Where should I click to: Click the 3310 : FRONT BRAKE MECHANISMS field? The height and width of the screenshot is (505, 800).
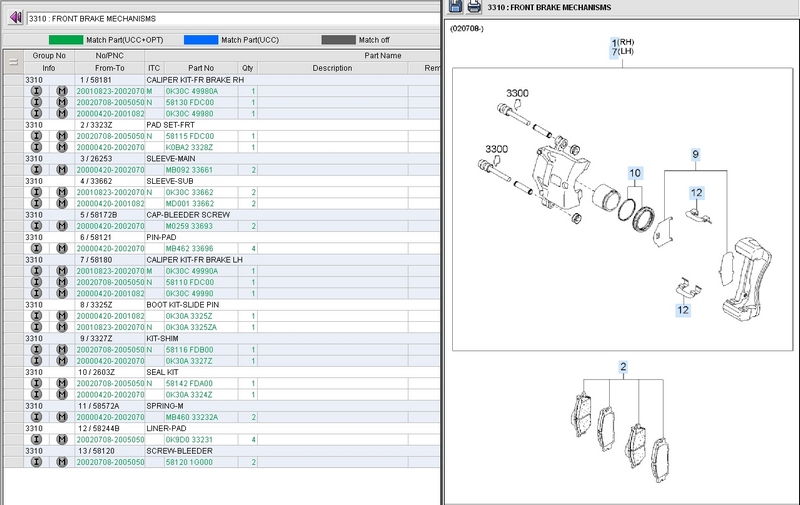pyautogui.click(x=220, y=18)
